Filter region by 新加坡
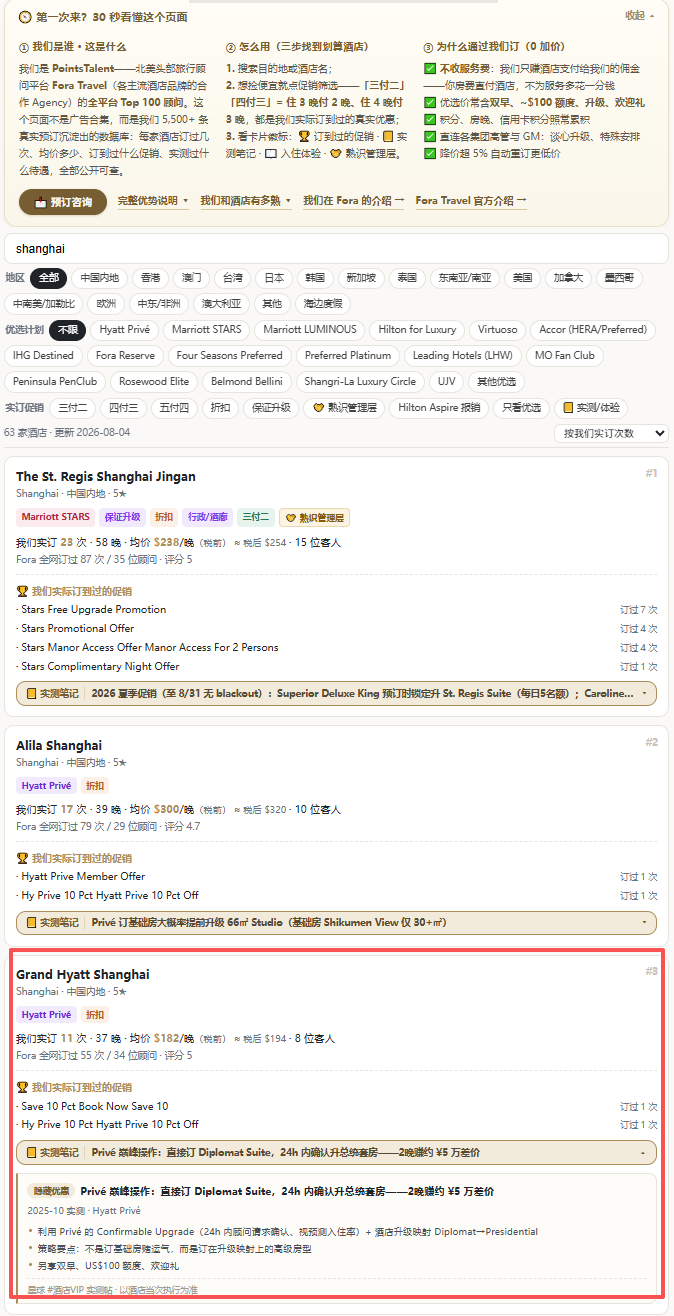Viewport: 674px width, 1316px height. [x=361, y=277]
